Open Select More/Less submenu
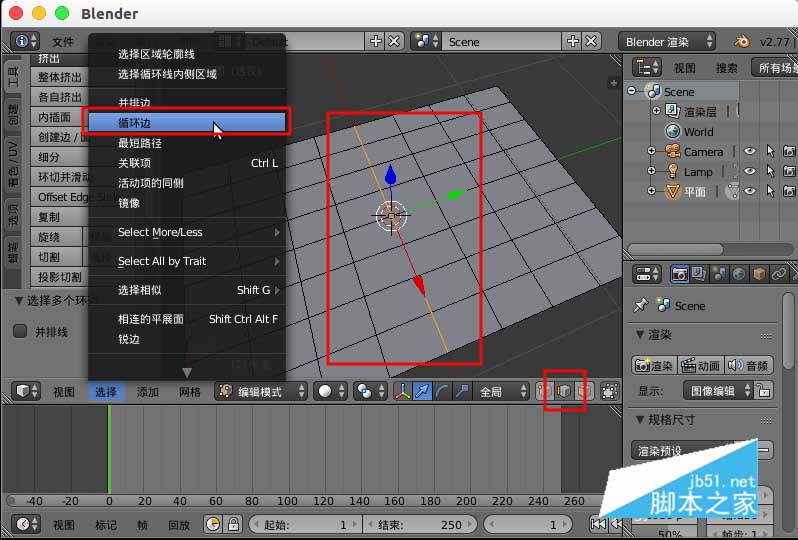The height and width of the screenshot is (540, 798). 186,232
